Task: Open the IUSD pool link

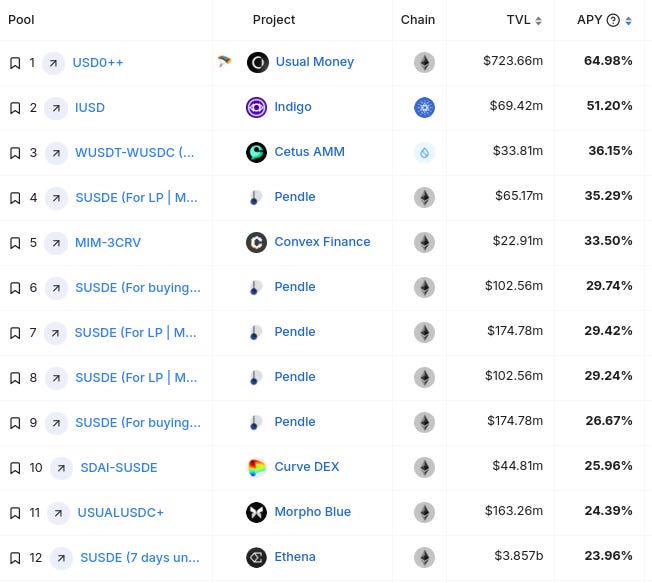Action: (90, 108)
